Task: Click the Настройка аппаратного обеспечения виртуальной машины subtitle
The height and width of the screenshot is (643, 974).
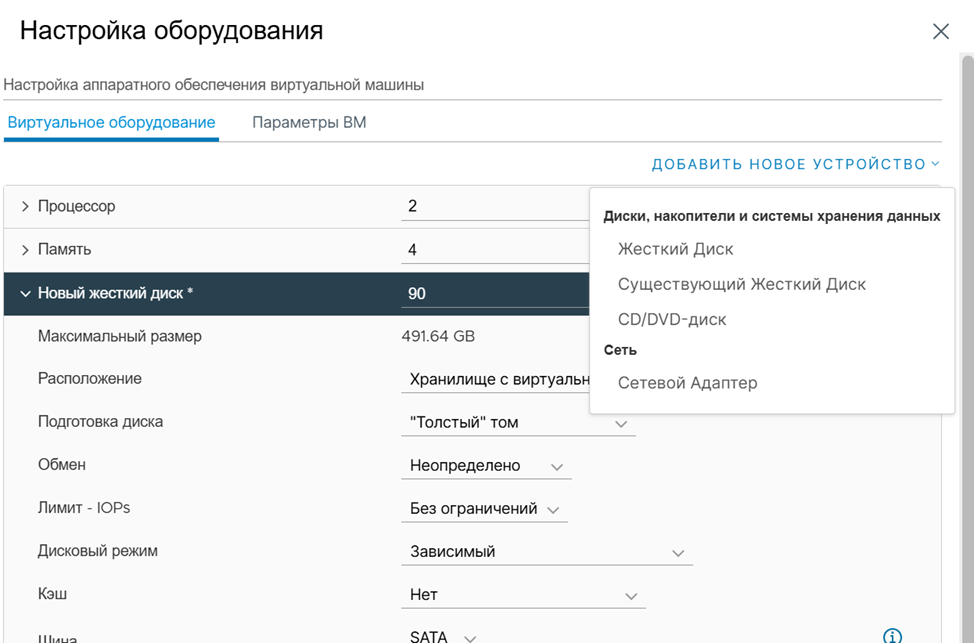Action: coord(214,84)
